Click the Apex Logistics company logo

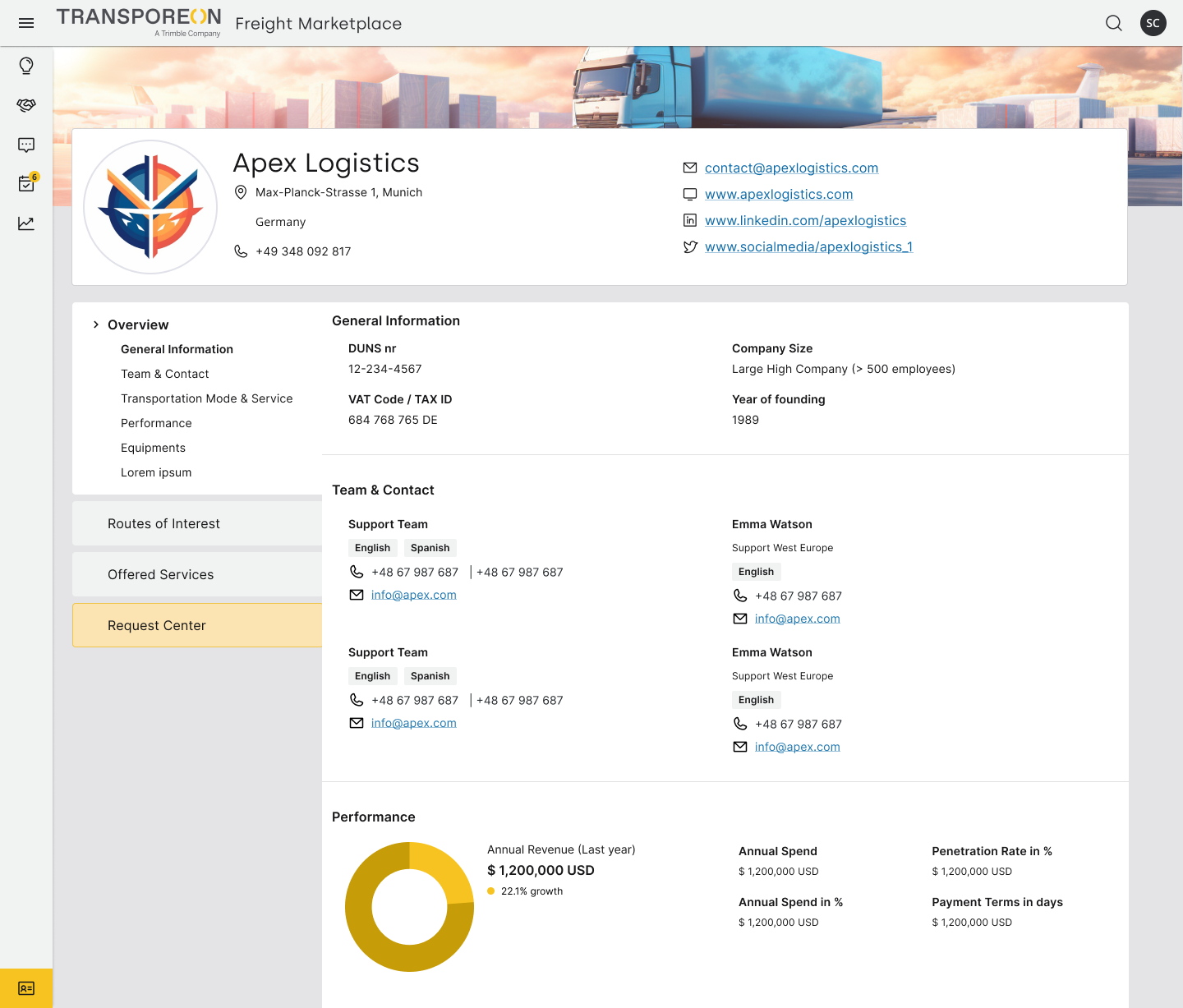(x=150, y=207)
